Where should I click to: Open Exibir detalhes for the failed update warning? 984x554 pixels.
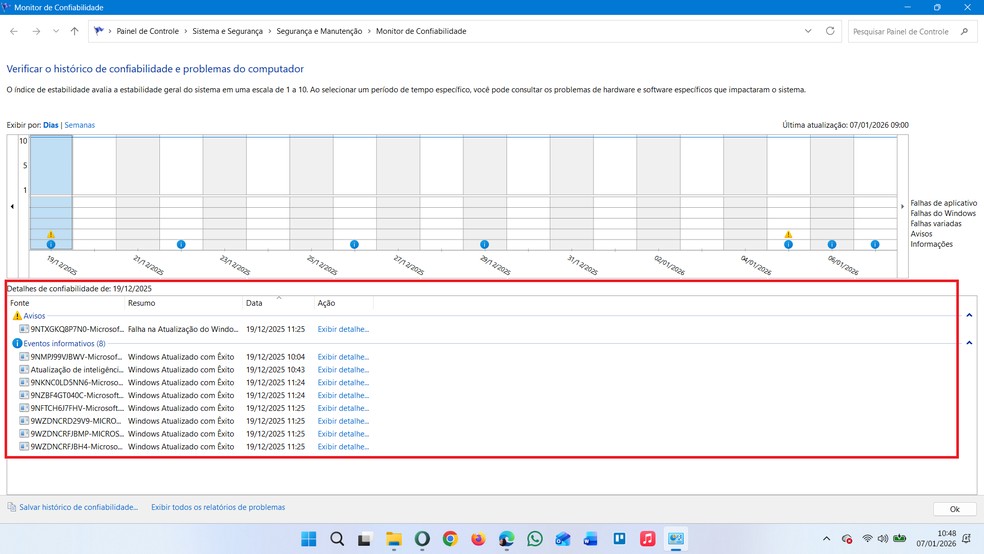[x=343, y=329]
